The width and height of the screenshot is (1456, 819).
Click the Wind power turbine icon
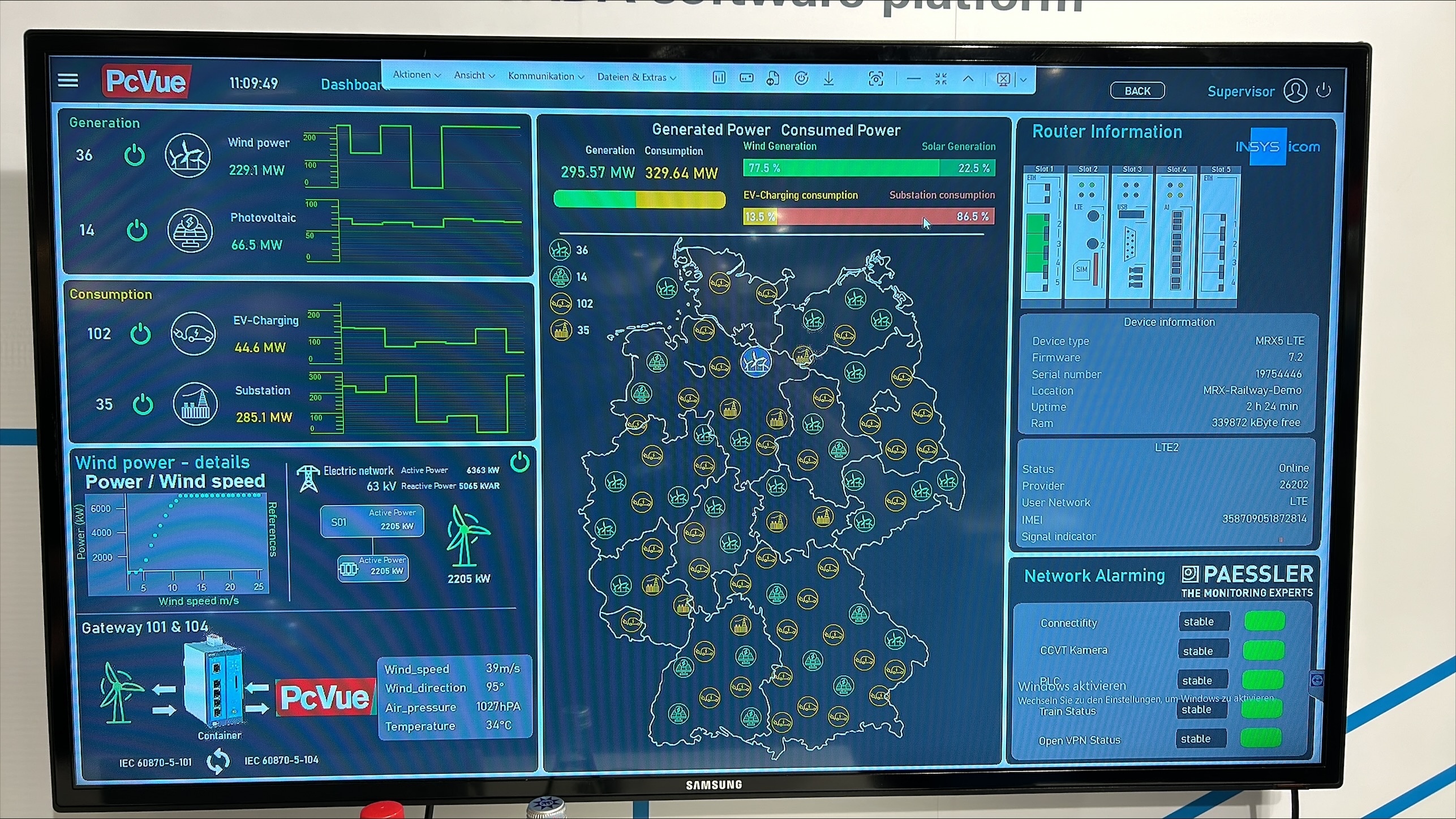[187, 156]
